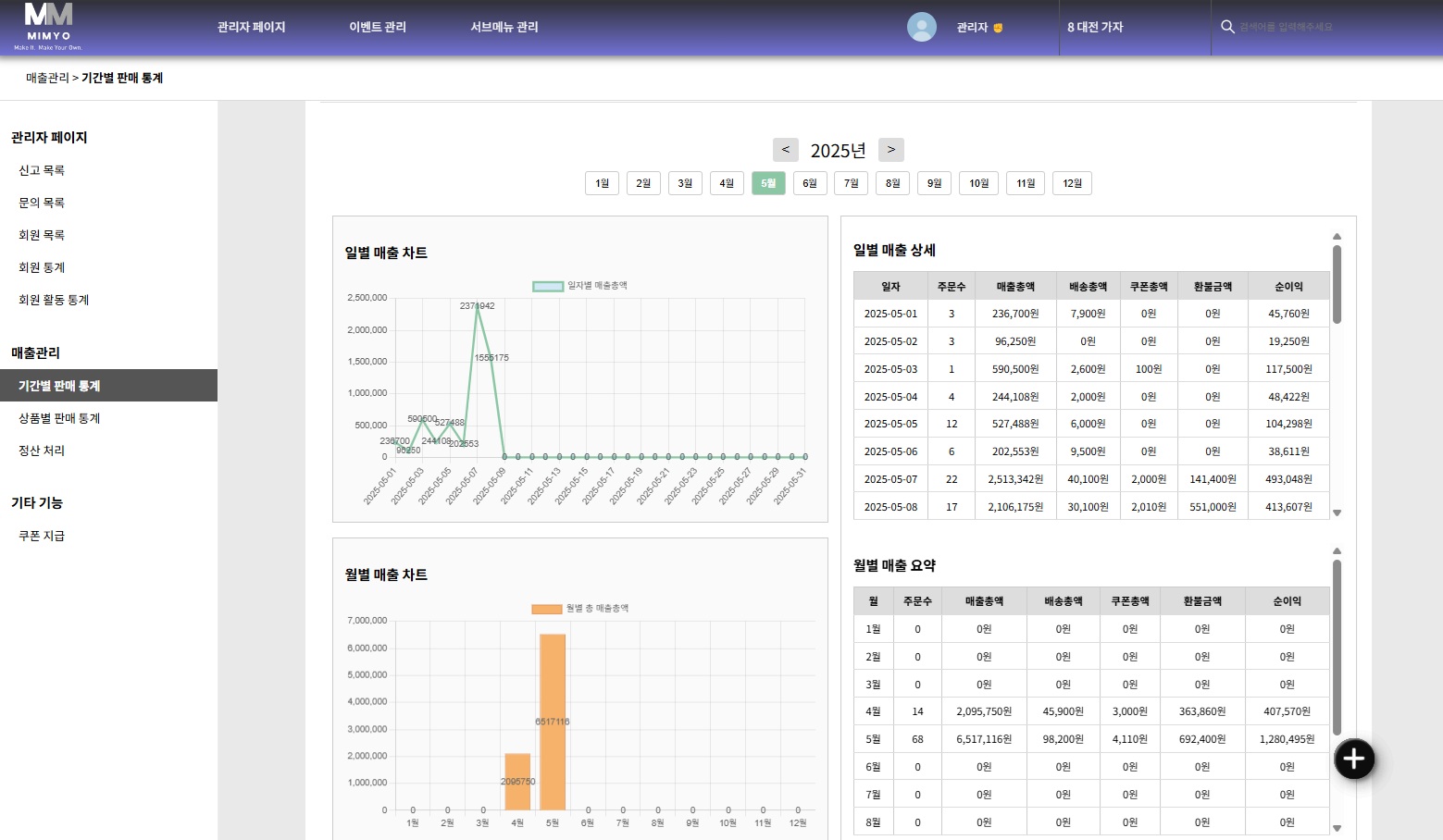Go to previous year arrow
The height and width of the screenshot is (840, 1443).
[x=785, y=150]
